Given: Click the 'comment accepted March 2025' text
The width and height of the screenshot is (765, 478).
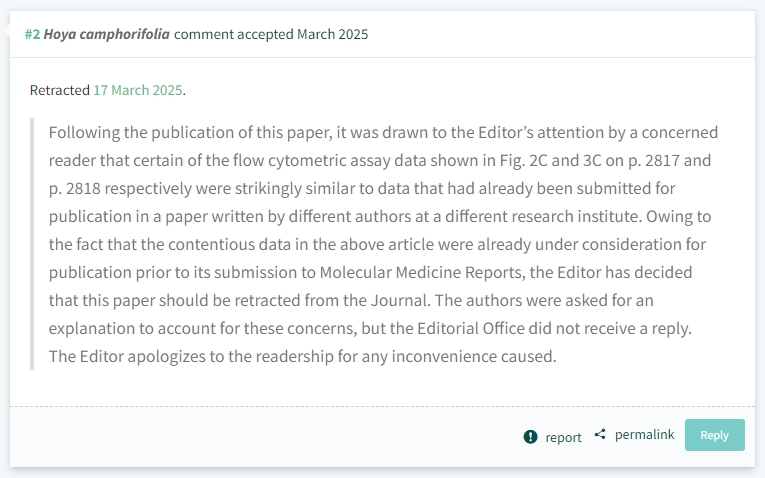Looking at the screenshot, I should coord(271,34).
